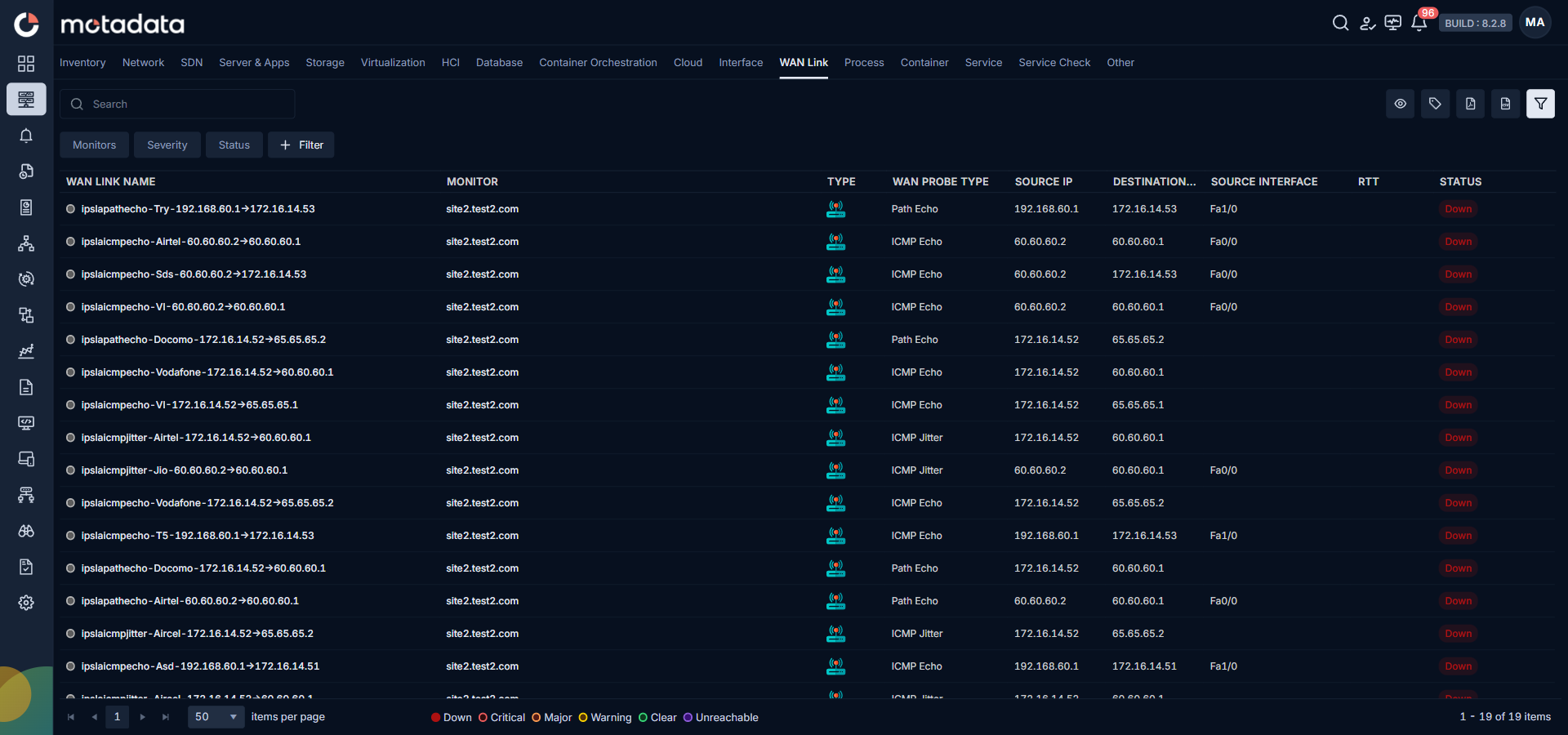The width and height of the screenshot is (1568, 735).
Task: Switch to the Interface tab
Action: pyautogui.click(x=741, y=63)
